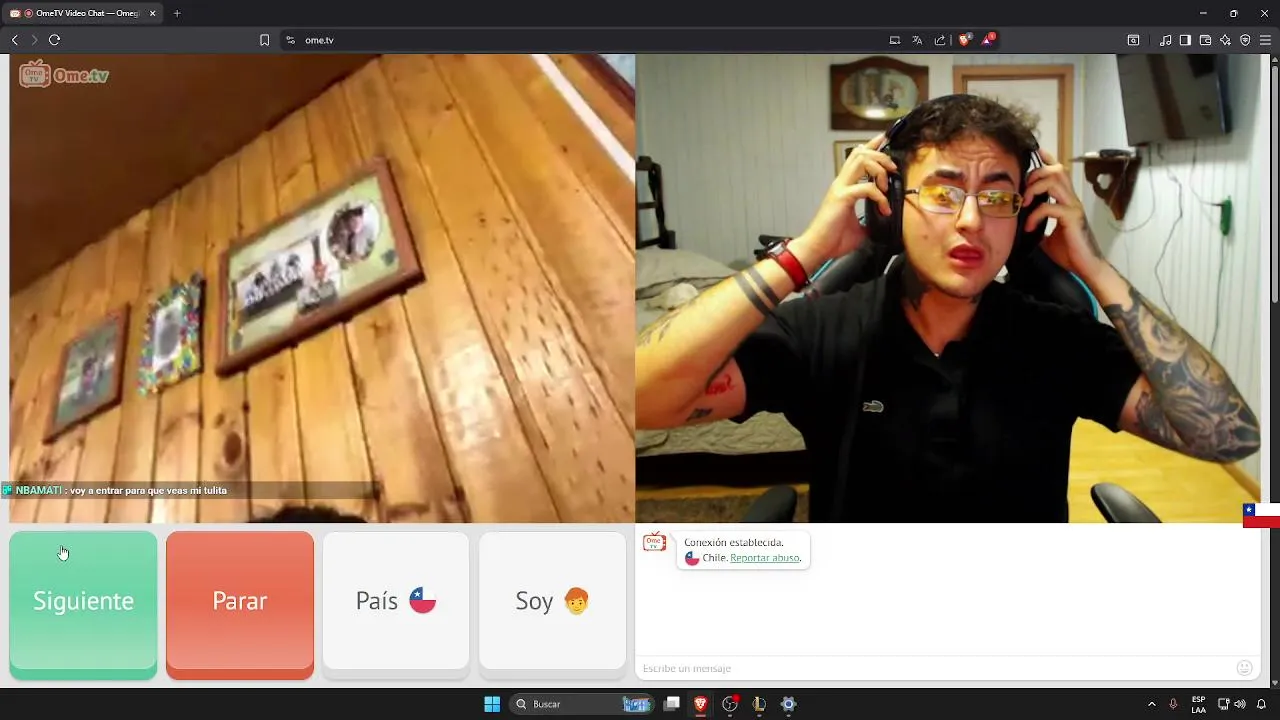1280x720 pixels.
Task: Open the music playlist icon
Action: 1165,40
